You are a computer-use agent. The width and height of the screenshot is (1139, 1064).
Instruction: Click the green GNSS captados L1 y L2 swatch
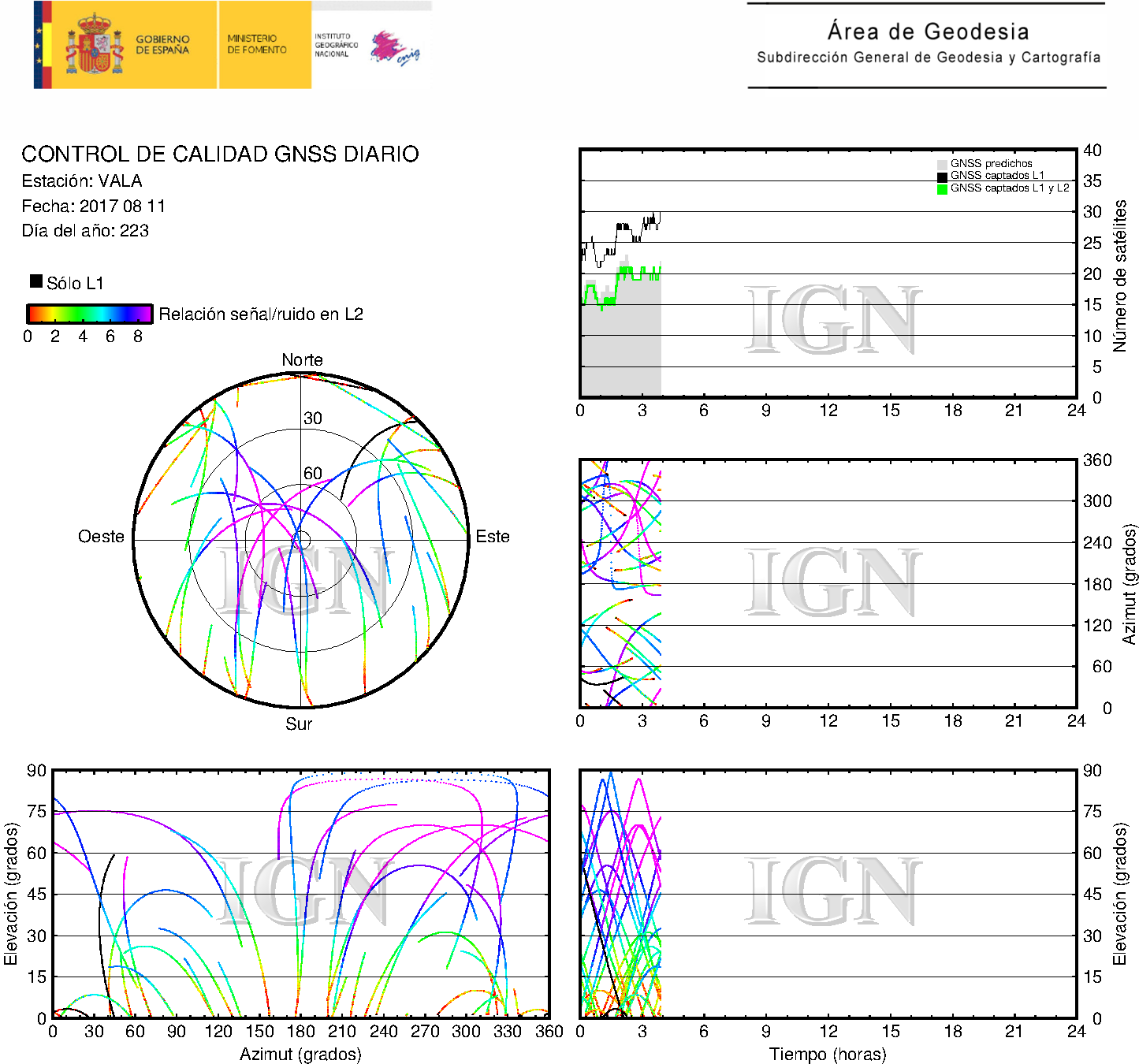[942, 189]
